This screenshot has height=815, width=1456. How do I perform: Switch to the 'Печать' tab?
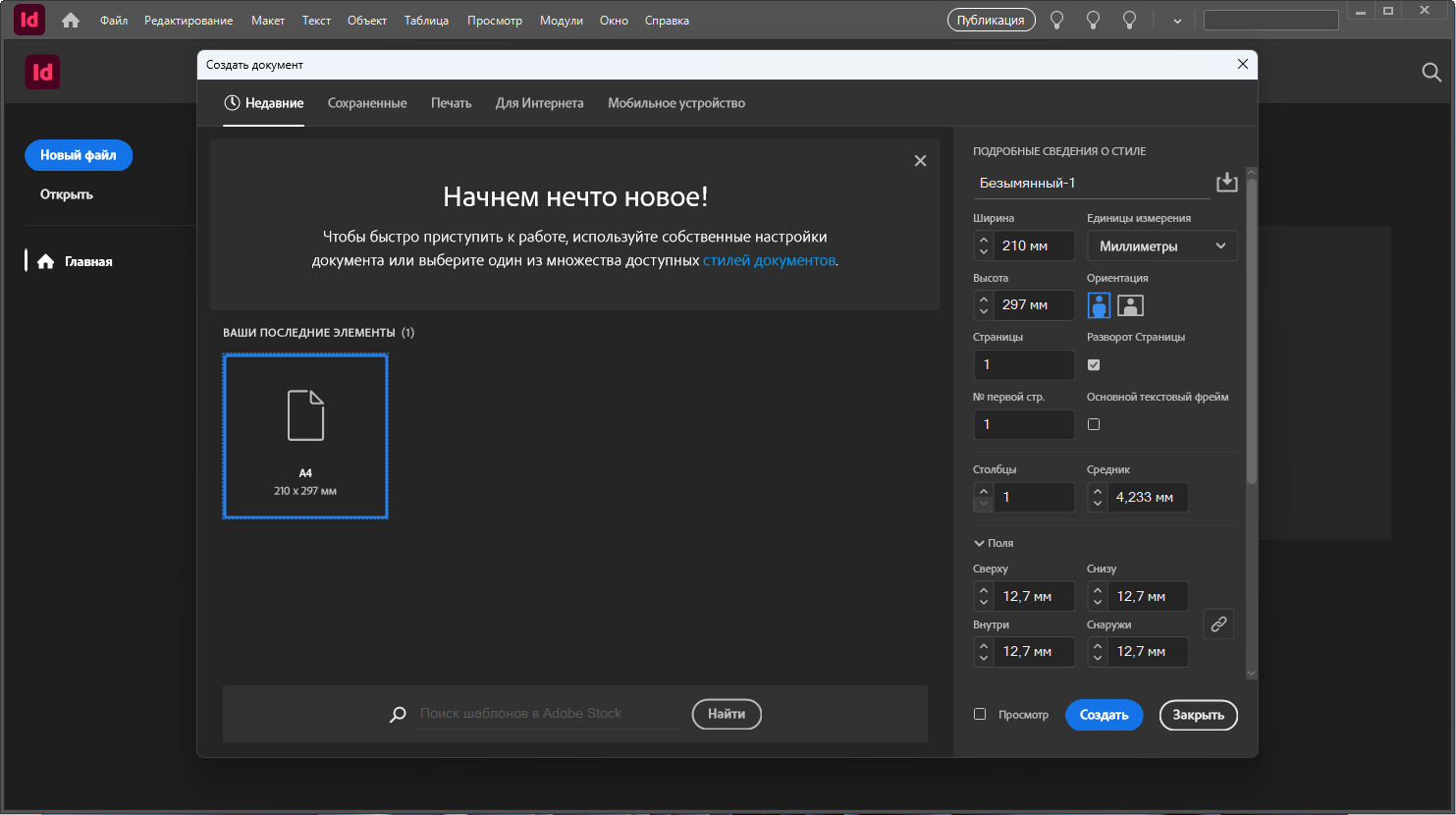(x=451, y=103)
